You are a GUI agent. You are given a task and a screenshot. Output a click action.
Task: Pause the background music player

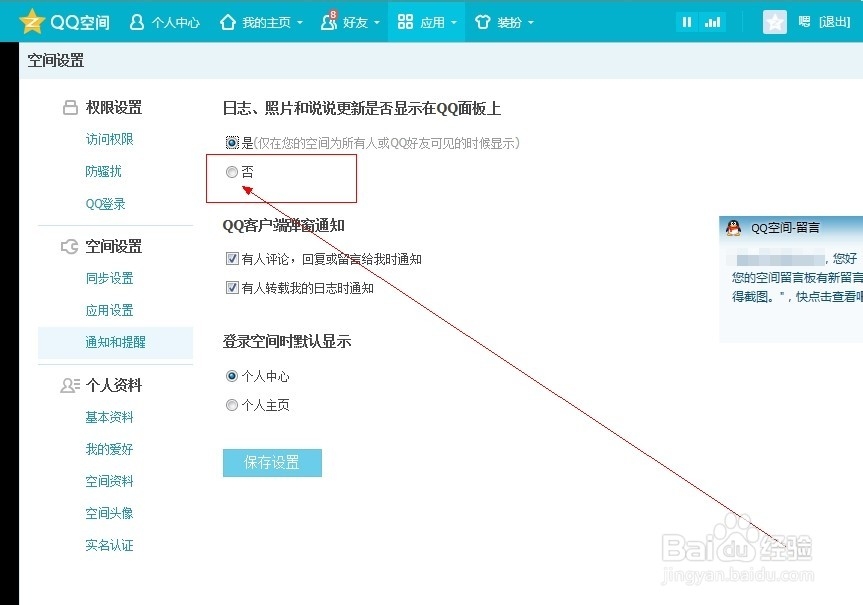pyautogui.click(x=686, y=21)
